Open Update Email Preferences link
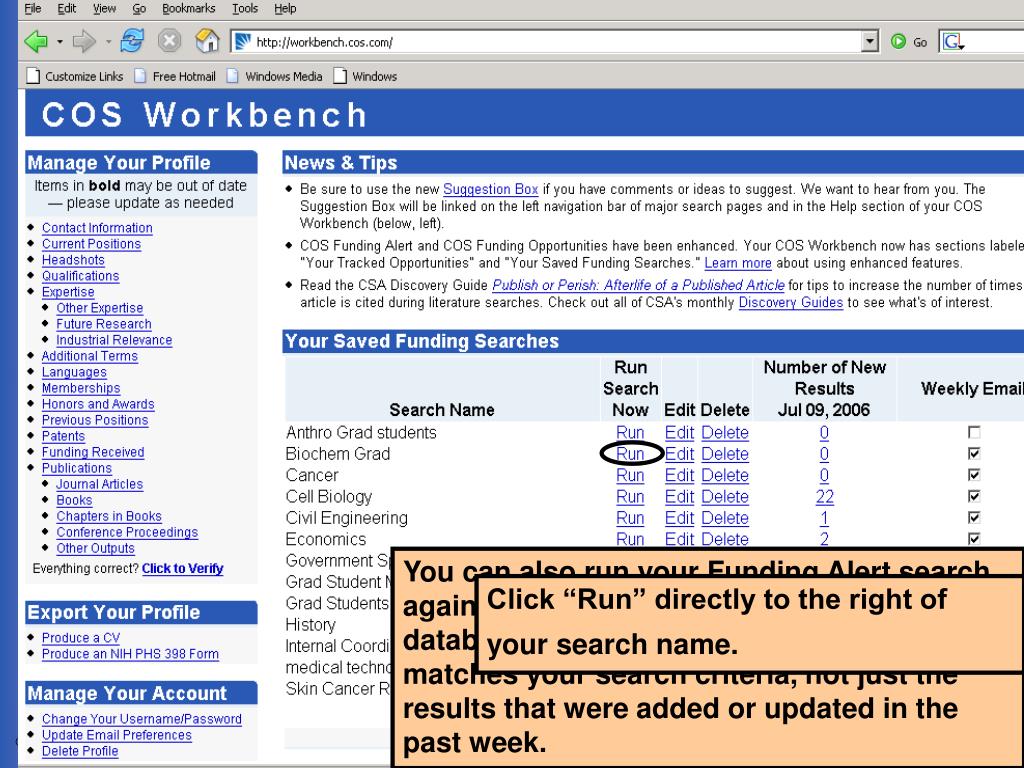This screenshot has width=1024, height=768. point(117,735)
